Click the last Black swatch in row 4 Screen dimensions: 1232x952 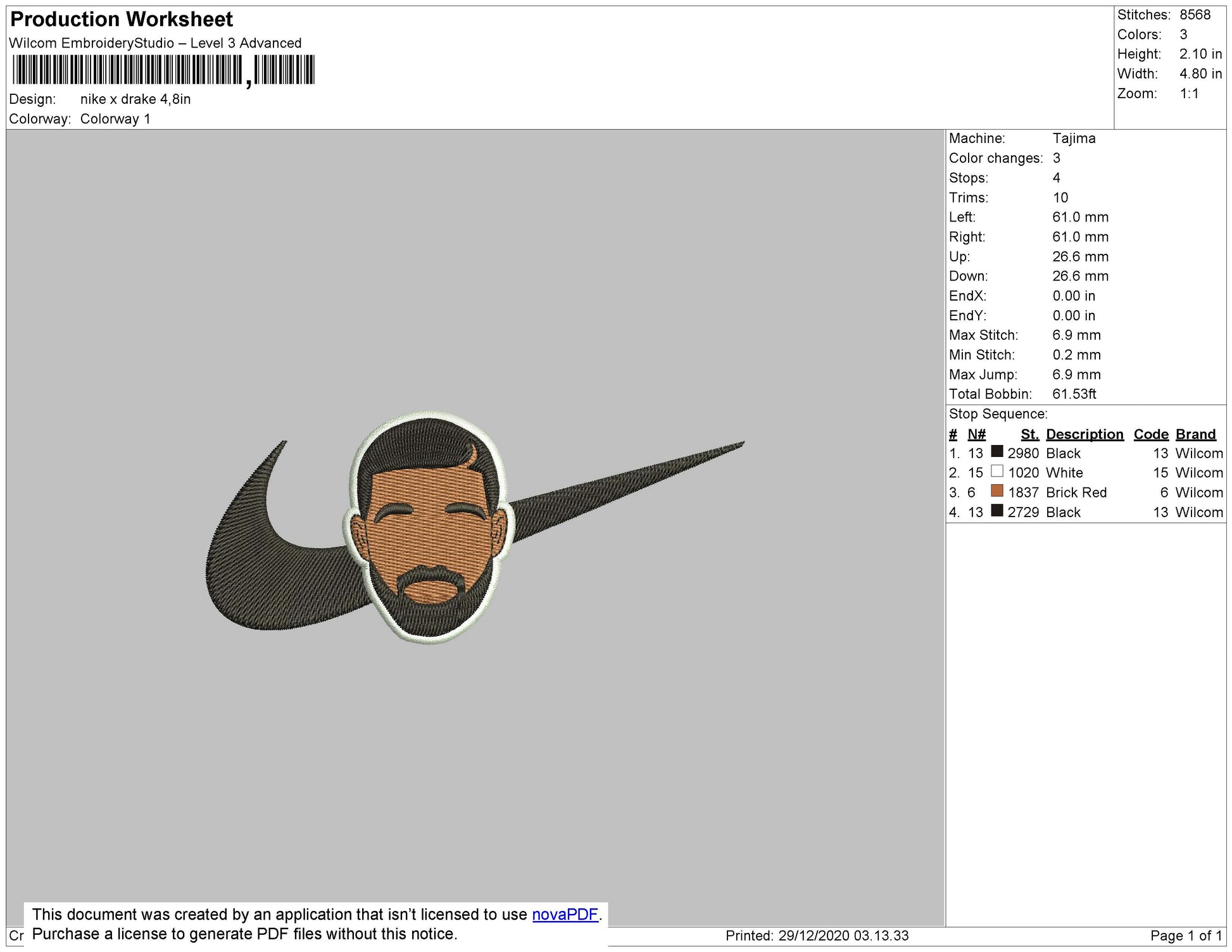[x=996, y=510]
